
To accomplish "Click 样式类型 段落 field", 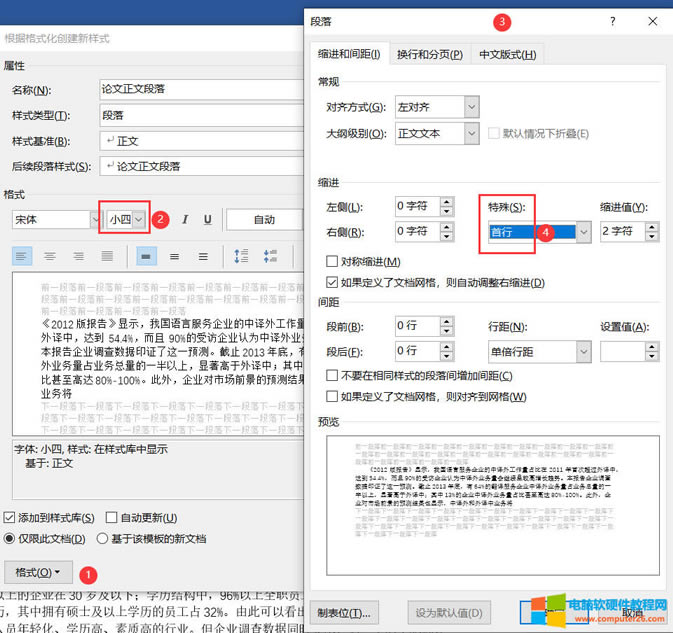I will pos(202,115).
